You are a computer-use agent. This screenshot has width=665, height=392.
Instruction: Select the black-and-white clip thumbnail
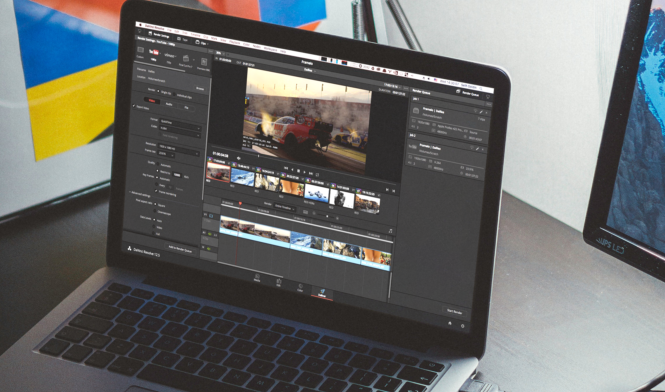click(342, 199)
